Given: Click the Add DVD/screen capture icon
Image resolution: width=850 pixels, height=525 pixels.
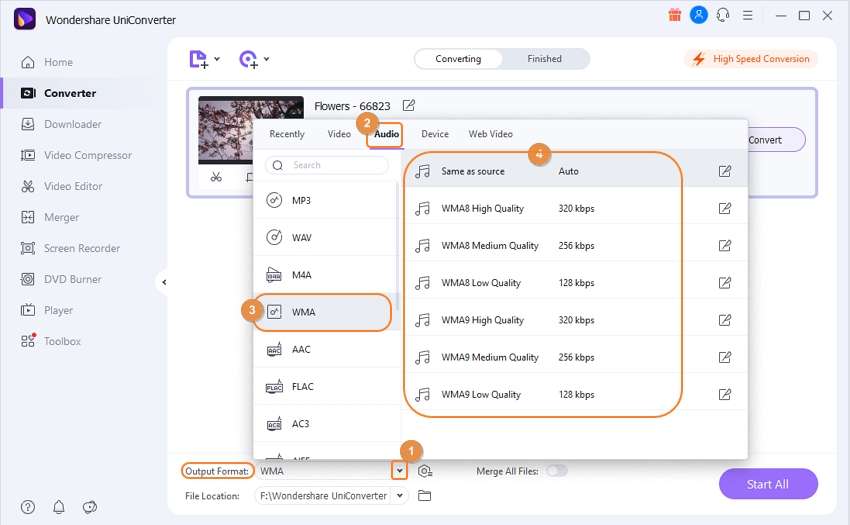Looking at the screenshot, I should point(248,59).
